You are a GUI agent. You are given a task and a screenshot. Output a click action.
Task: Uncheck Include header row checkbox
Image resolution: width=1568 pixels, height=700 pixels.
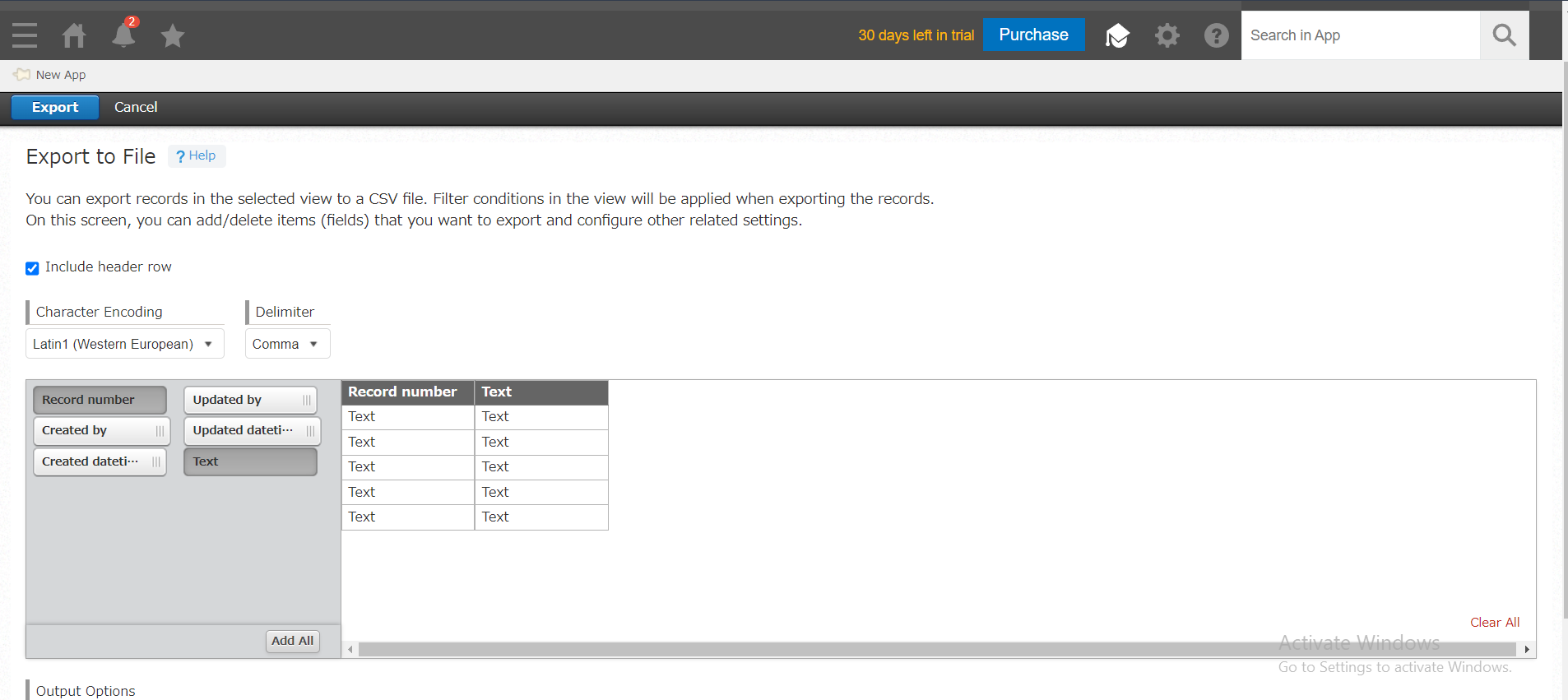tap(32, 268)
